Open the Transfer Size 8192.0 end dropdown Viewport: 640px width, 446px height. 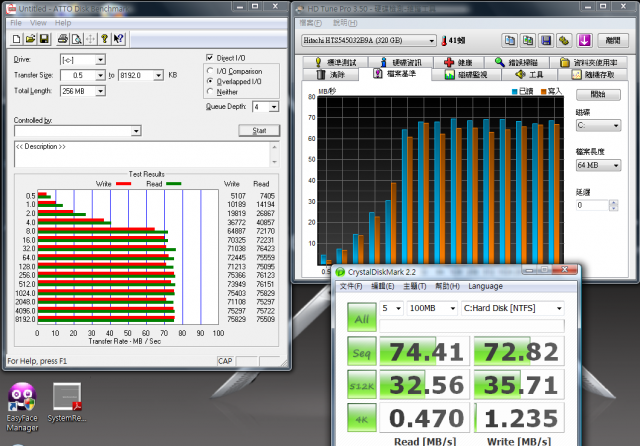click(x=158, y=75)
